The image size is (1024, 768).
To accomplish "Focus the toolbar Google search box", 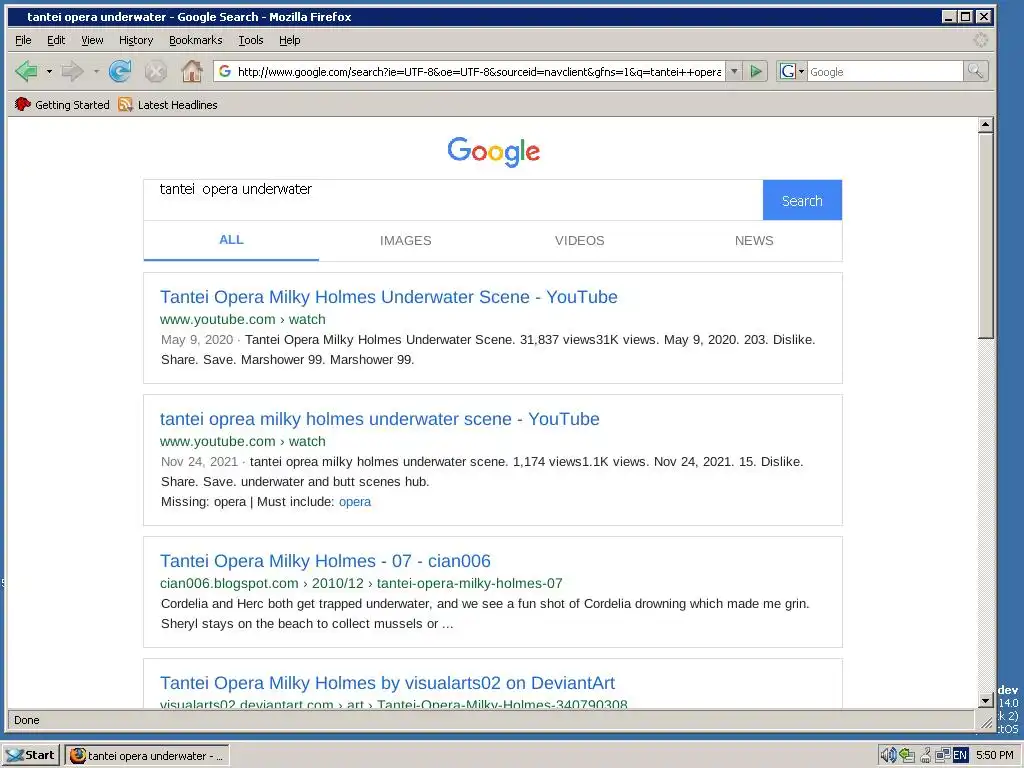I will [885, 71].
